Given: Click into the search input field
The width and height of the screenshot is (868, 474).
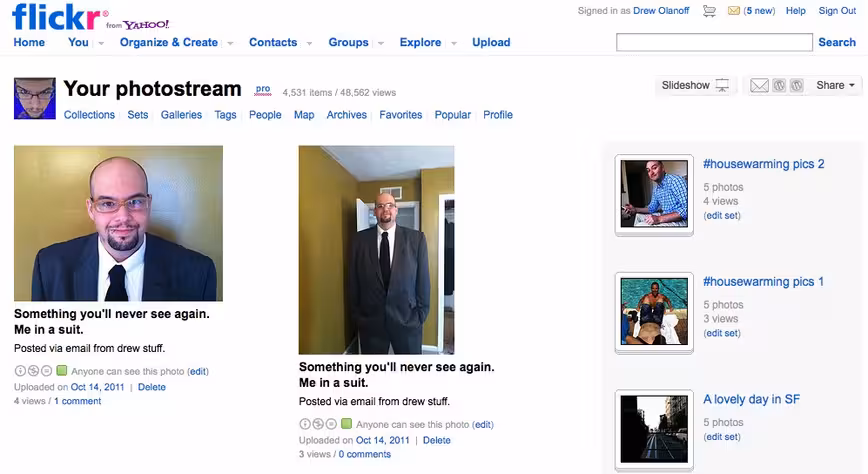Looking at the screenshot, I should [714, 42].
